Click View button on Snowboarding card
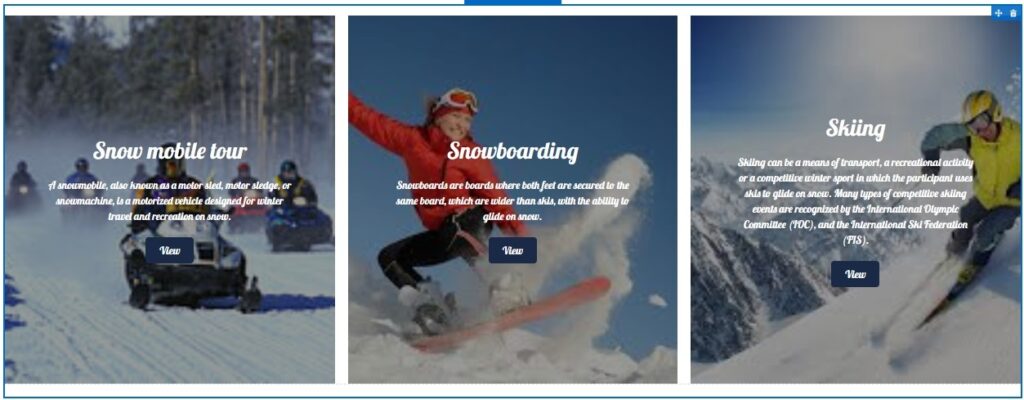This screenshot has height=400, width=1024. pos(513,250)
